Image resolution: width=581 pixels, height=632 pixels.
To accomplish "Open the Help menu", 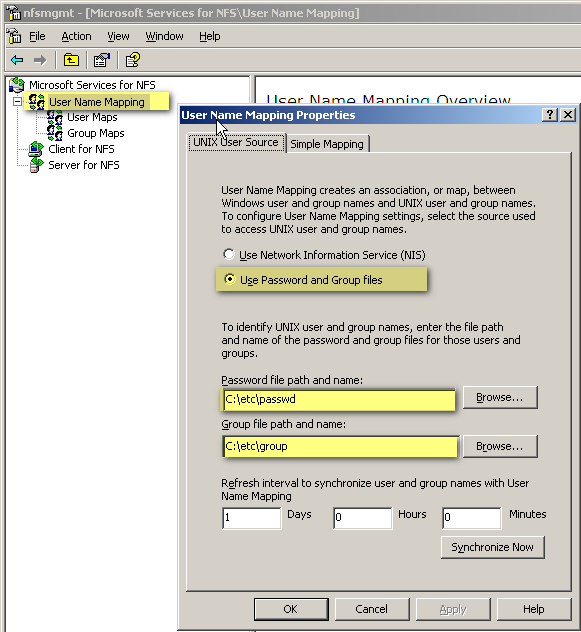I will pos(210,36).
